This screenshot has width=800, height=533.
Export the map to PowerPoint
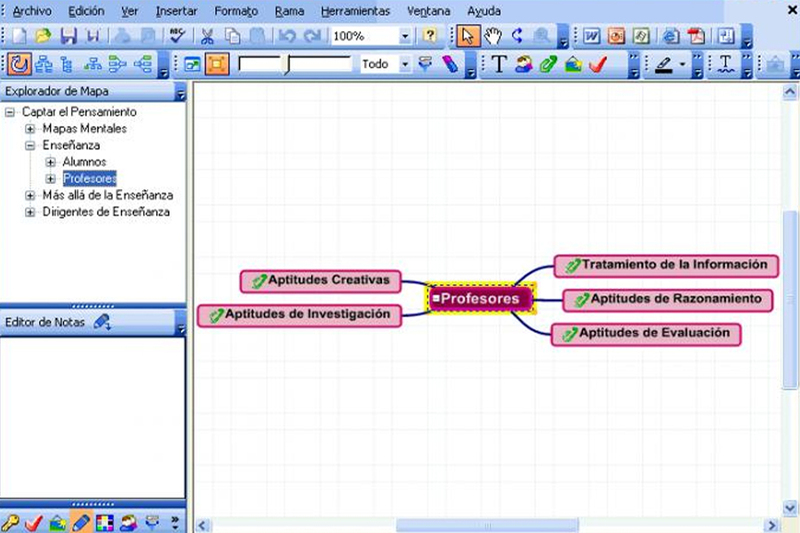[x=616, y=36]
